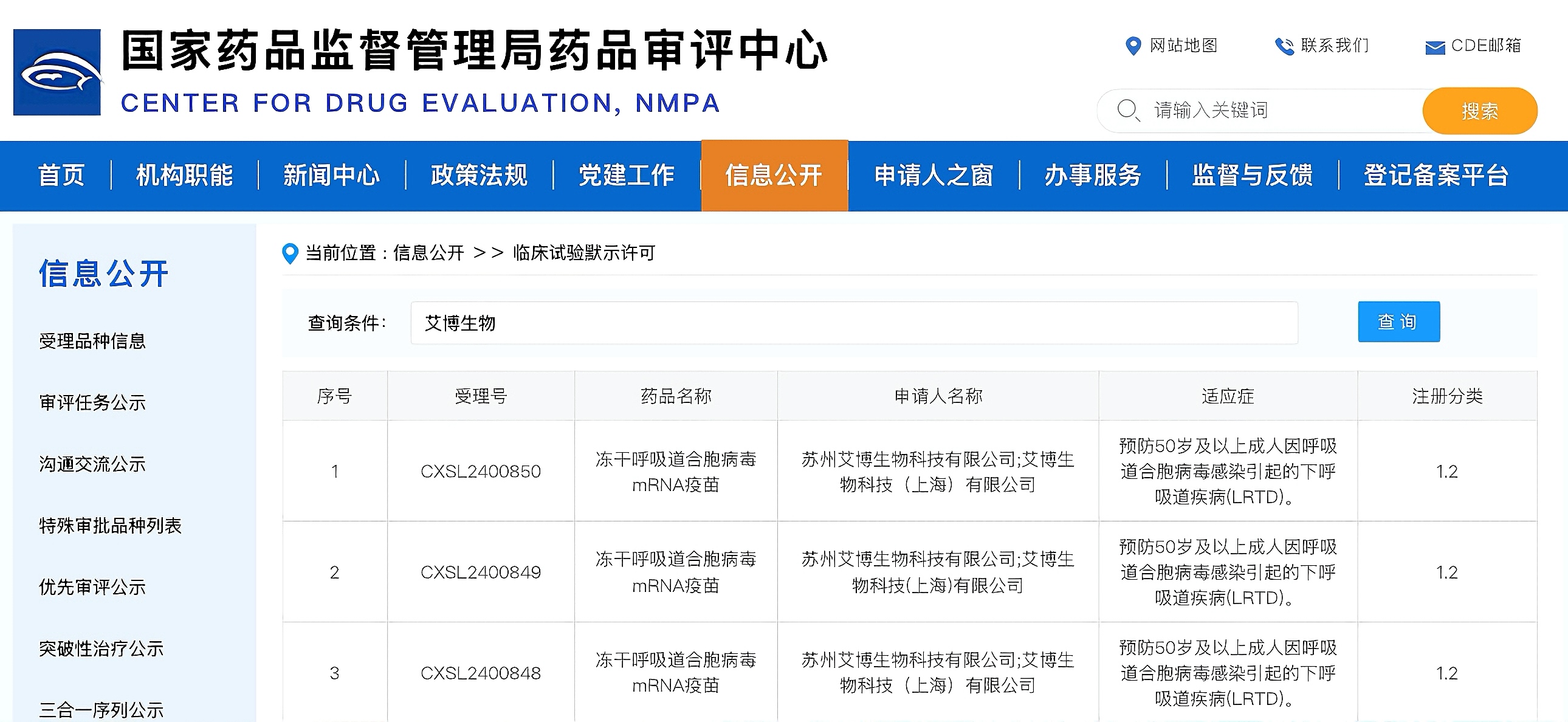Select 突破性治疗公示 in sidebar
This screenshot has width=1568, height=722.
click(101, 648)
